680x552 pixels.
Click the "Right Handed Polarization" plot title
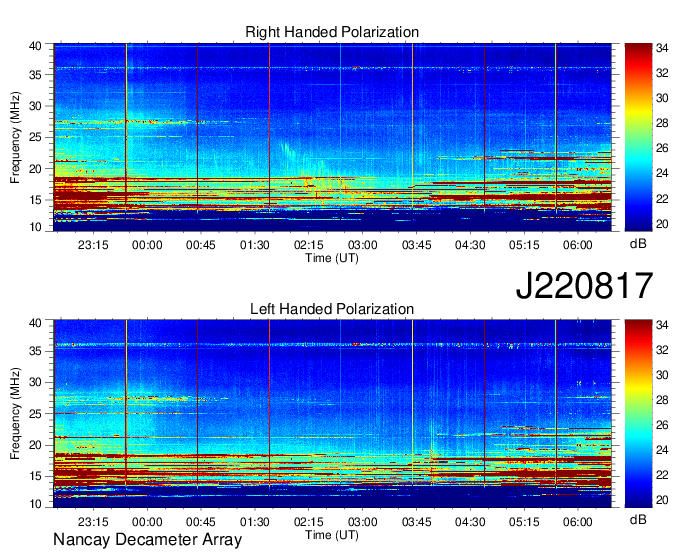click(x=332, y=32)
